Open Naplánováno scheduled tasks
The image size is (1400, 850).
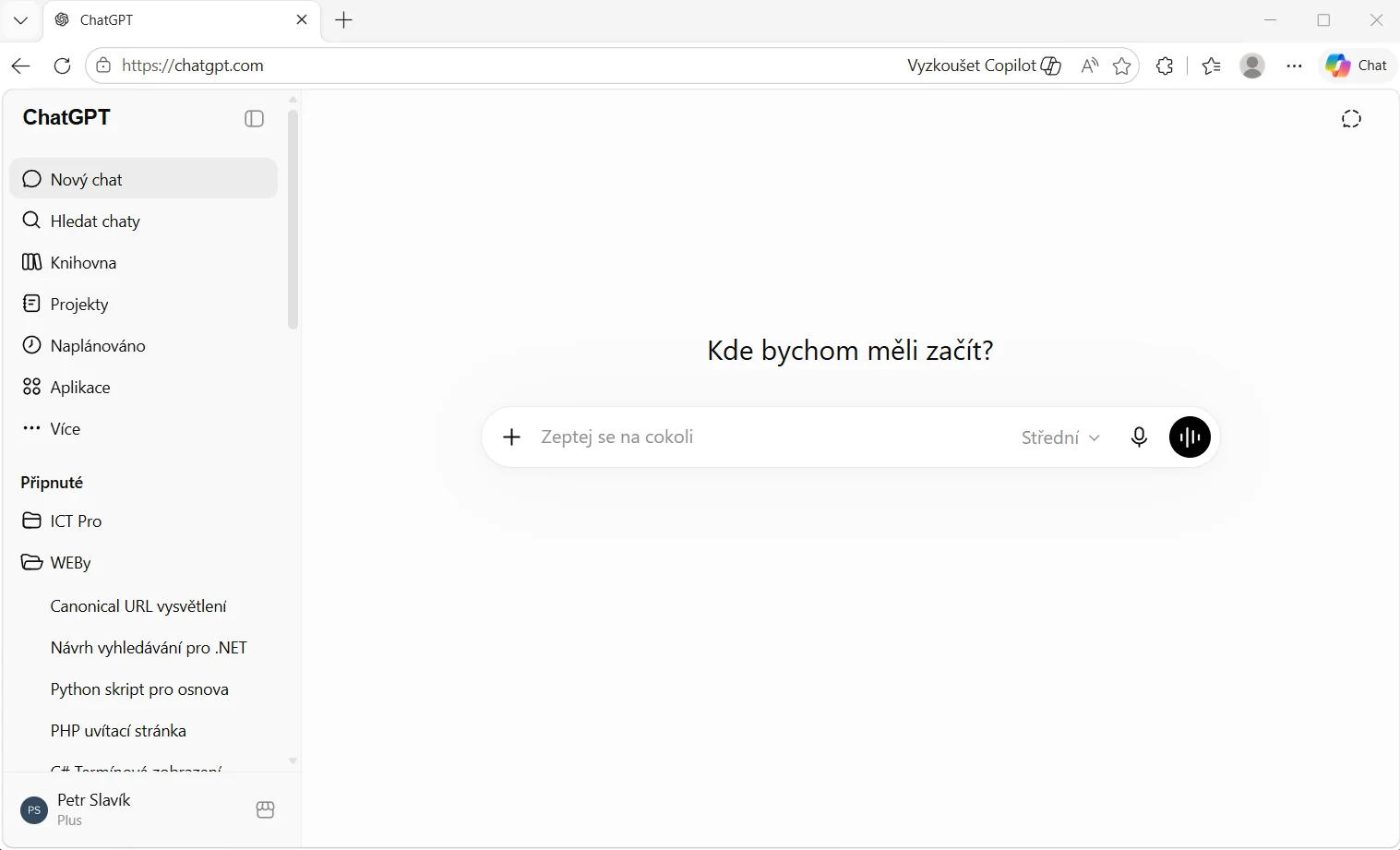point(143,345)
